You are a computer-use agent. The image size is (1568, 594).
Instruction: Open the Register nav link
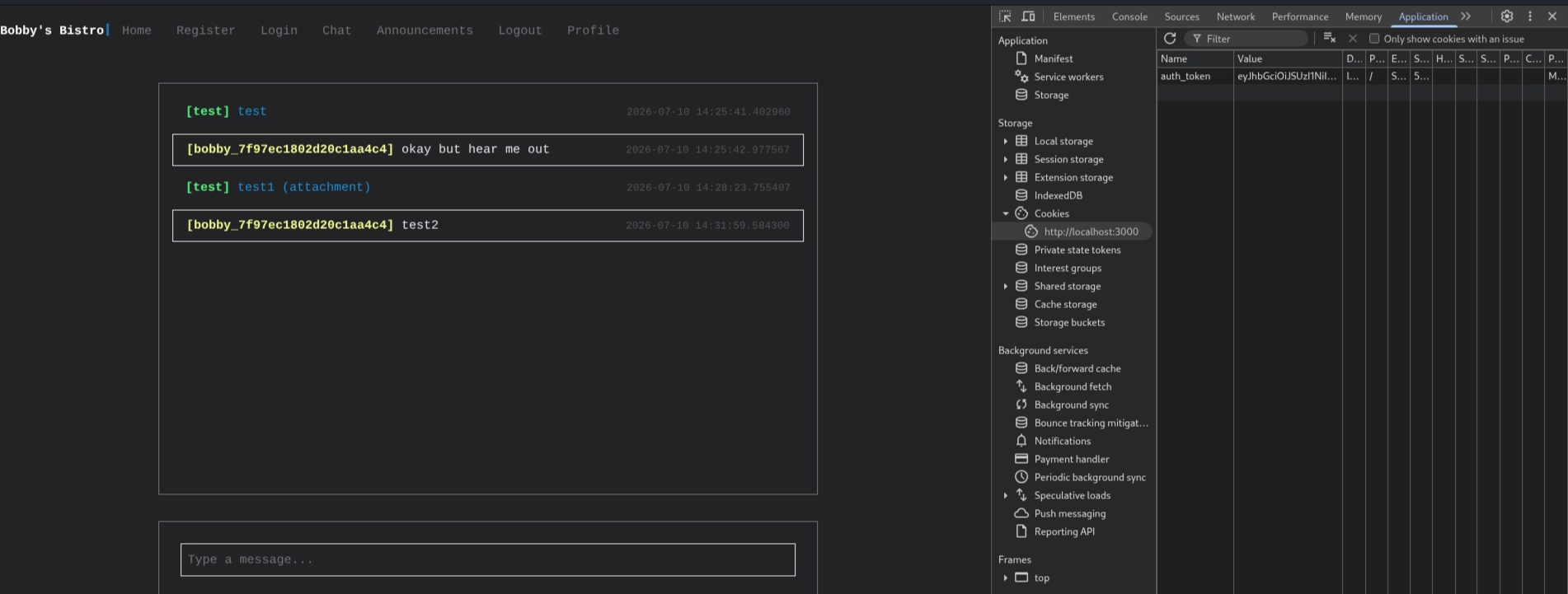(205, 30)
